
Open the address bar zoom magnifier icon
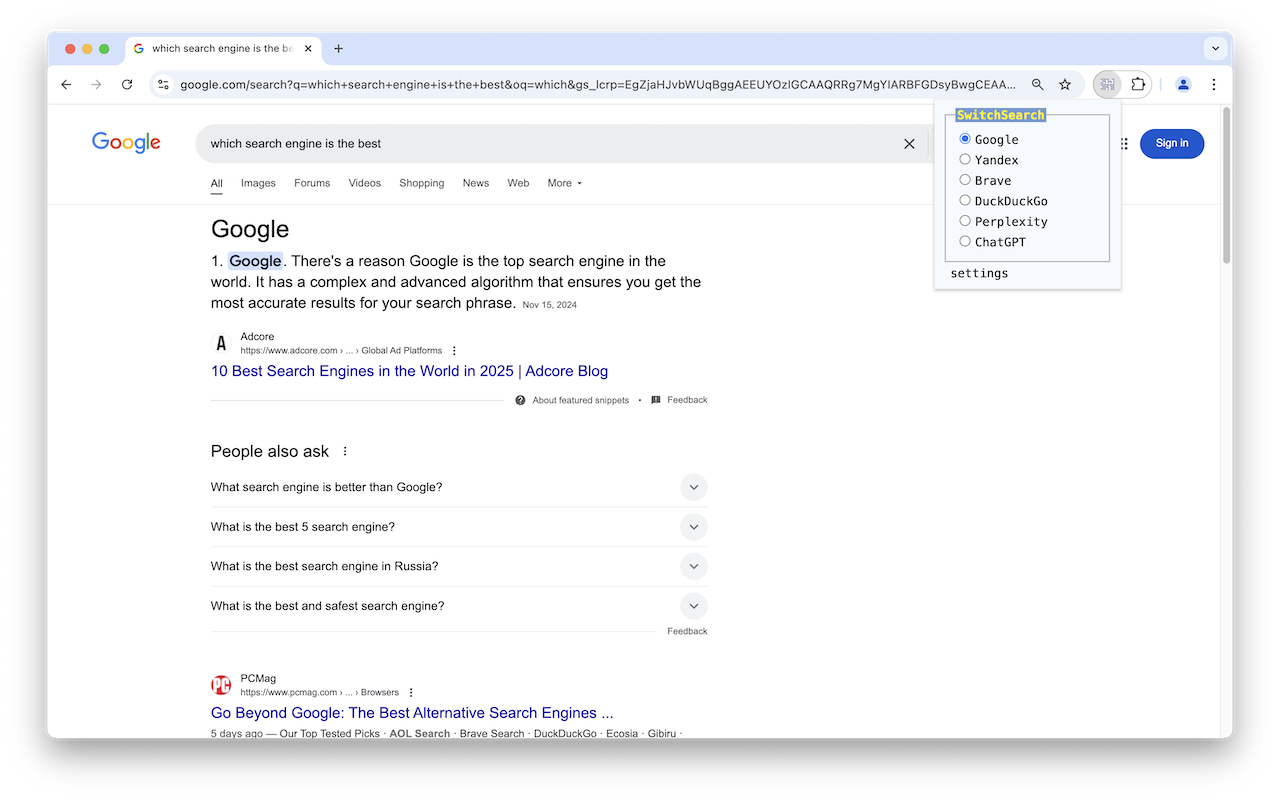1038,85
